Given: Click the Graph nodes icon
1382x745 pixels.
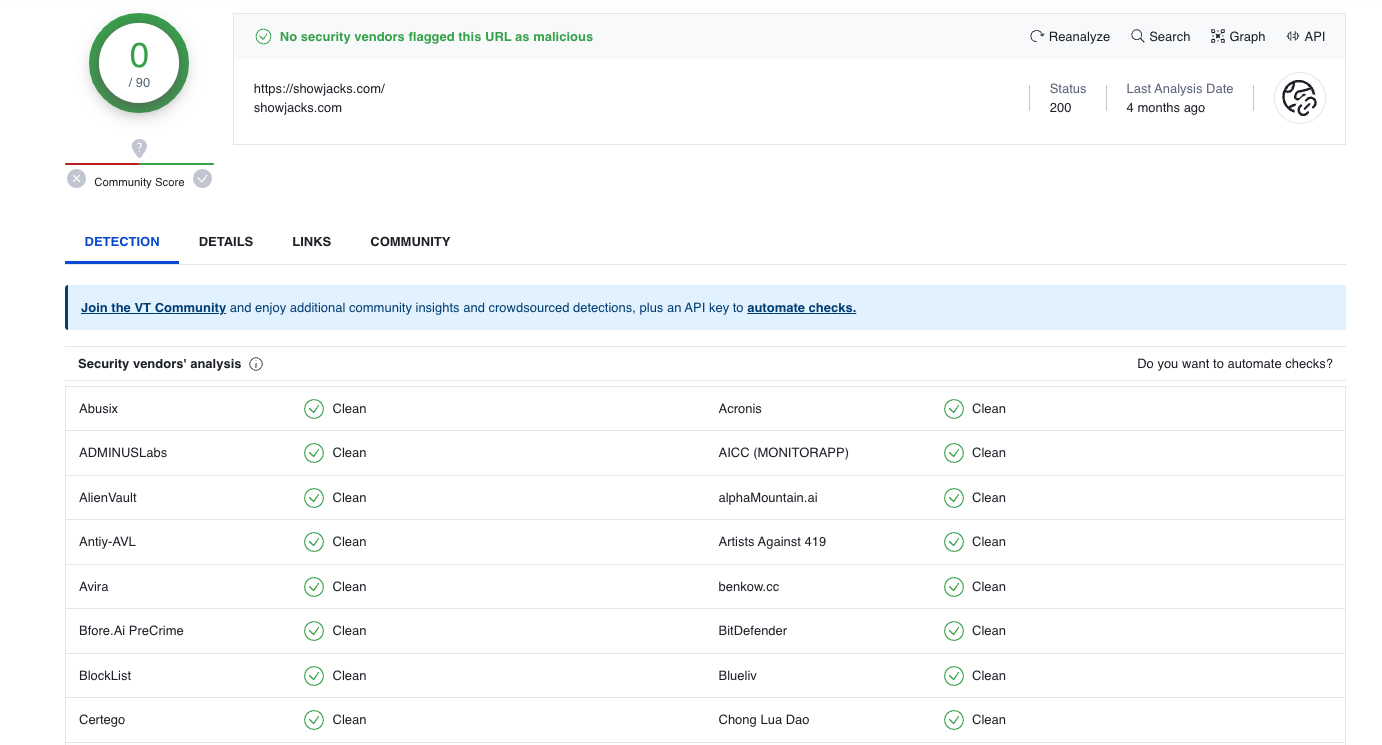Looking at the screenshot, I should [x=1217, y=36].
